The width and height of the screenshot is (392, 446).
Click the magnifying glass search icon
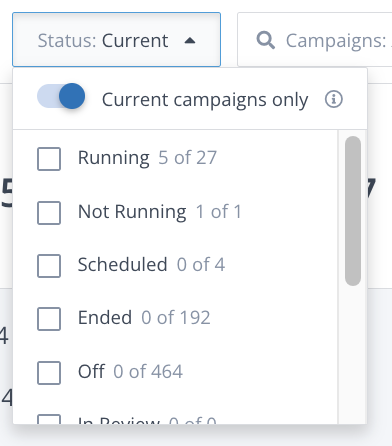(x=265, y=40)
